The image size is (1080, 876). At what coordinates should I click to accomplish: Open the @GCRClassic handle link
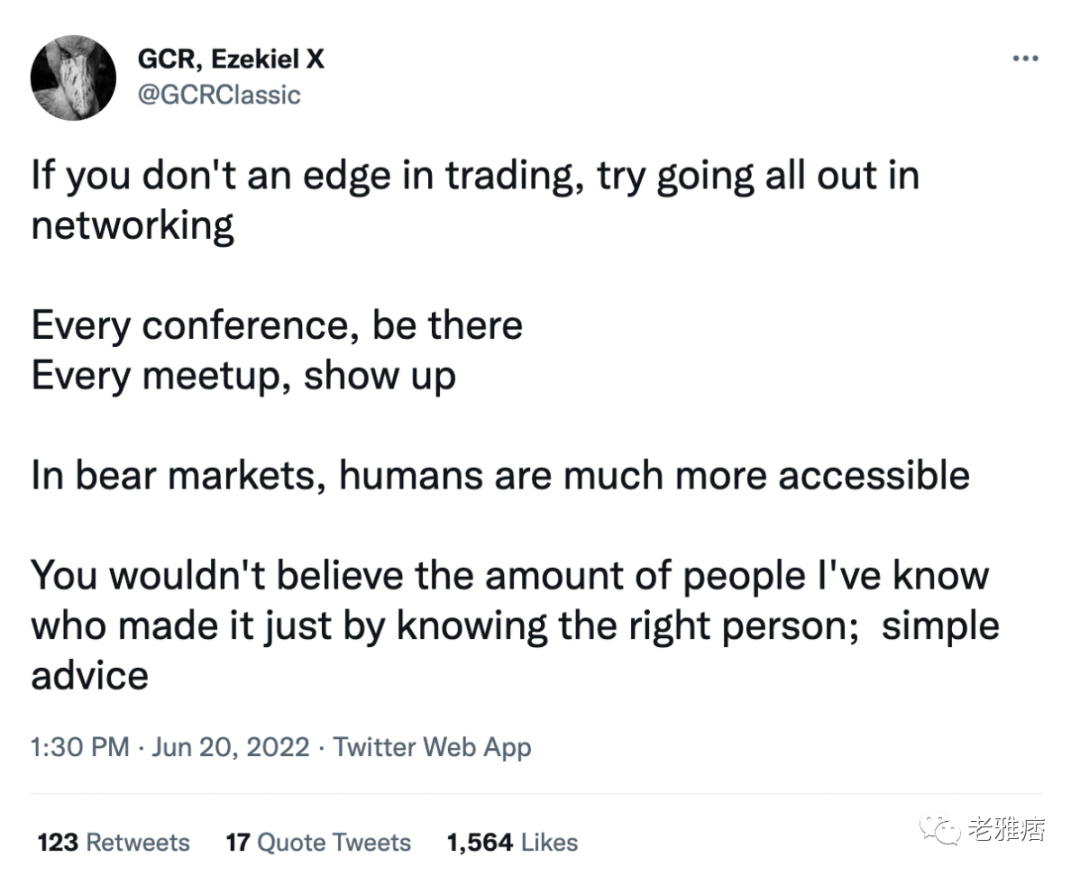(219, 95)
